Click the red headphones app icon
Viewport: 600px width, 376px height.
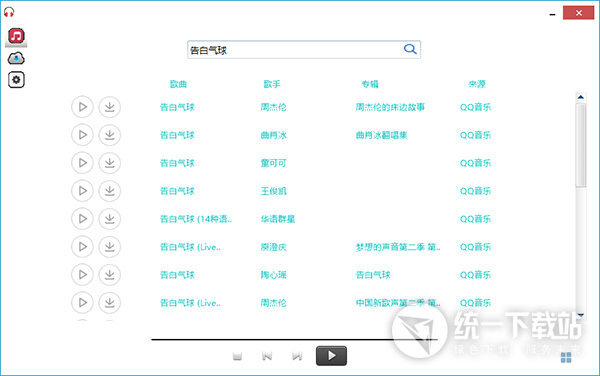coord(9,12)
